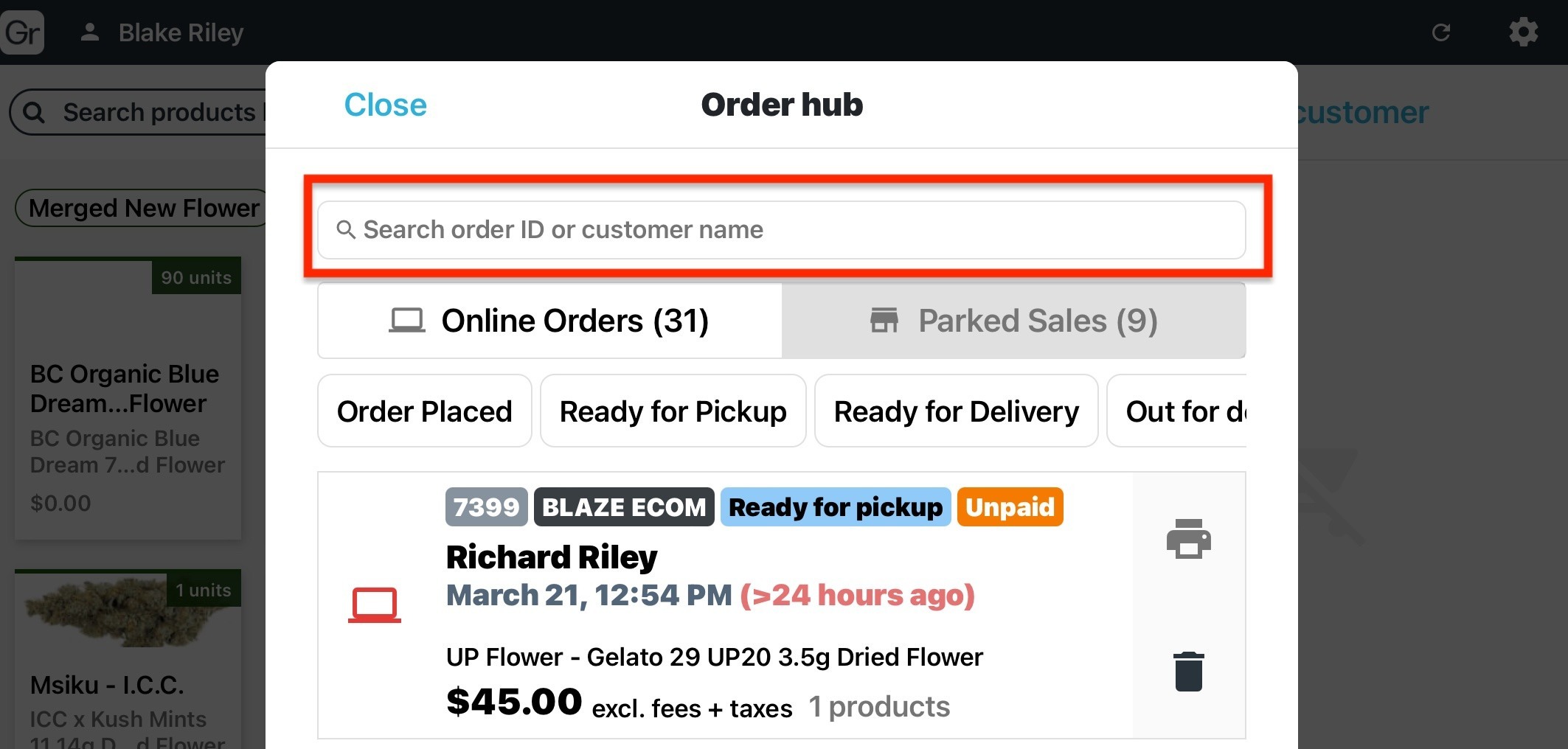Click the order ID or customer search field
This screenshot has width=1568, height=749.
click(x=782, y=230)
